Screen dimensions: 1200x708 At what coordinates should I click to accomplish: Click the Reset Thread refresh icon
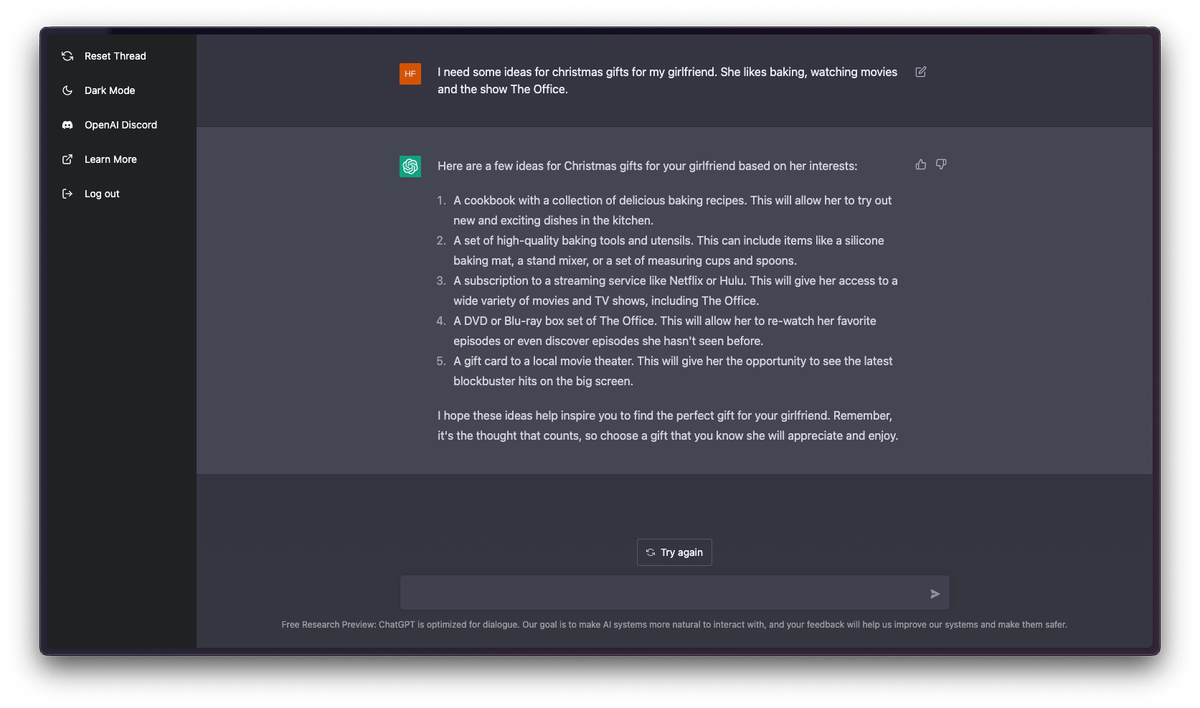tap(67, 56)
